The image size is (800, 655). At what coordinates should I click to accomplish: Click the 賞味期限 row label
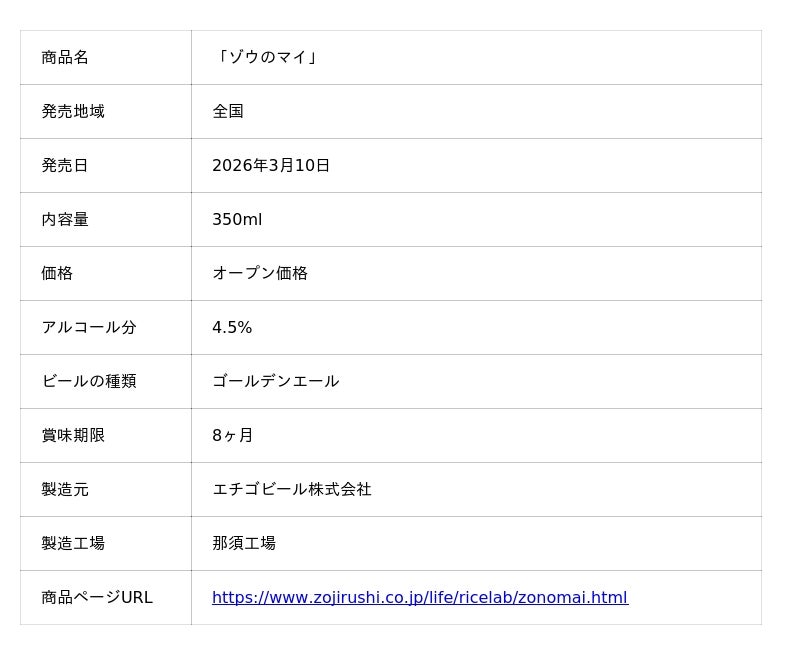(73, 435)
